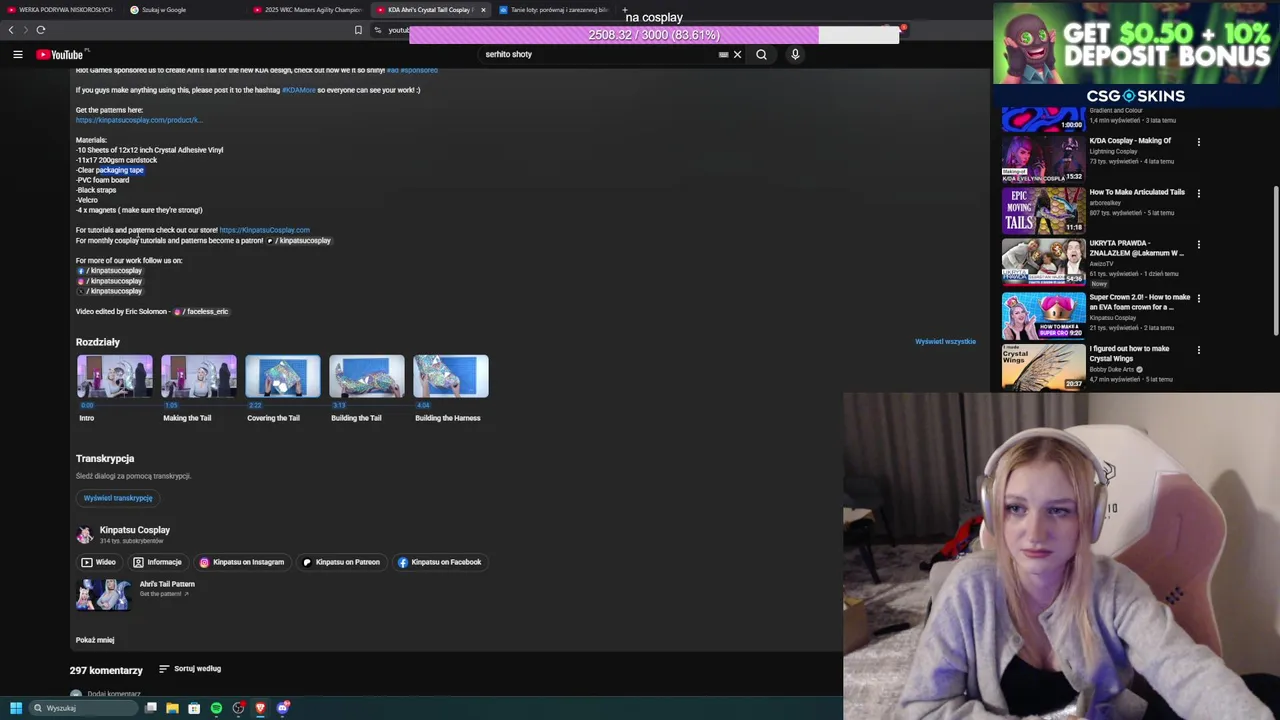Click the CSGO Skins deposit bonus banner

[x=1136, y=54]
